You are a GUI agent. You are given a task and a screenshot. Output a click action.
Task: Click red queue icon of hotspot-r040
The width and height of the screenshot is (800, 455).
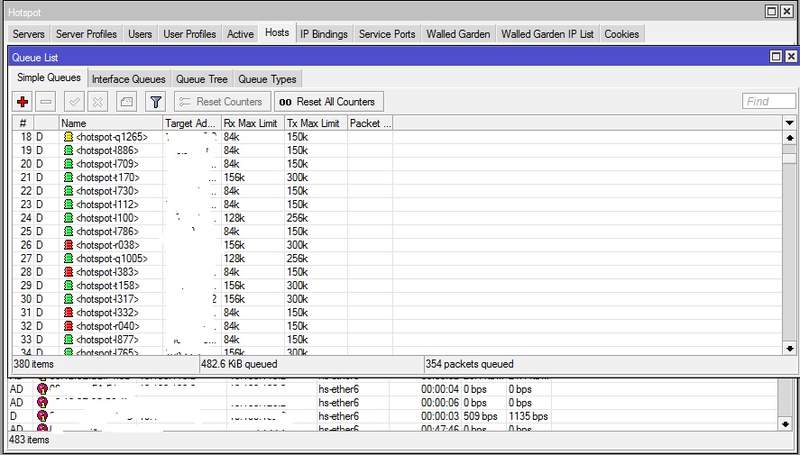click(x=68, y=326)
